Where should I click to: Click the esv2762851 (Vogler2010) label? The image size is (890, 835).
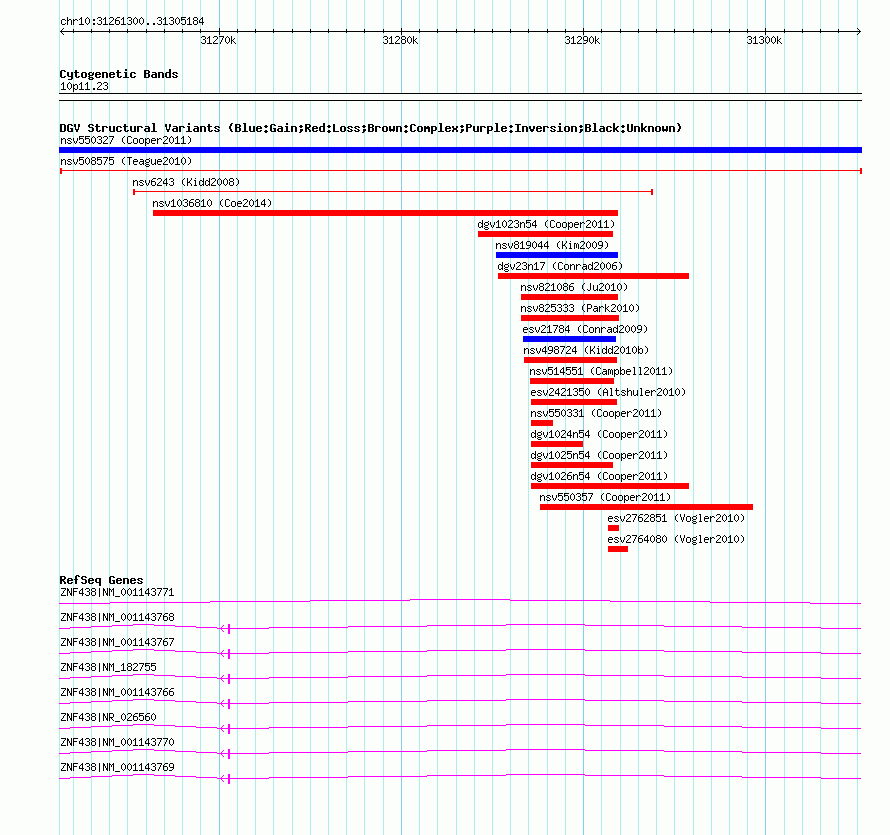pyautogui.click(x=676, y=518)
